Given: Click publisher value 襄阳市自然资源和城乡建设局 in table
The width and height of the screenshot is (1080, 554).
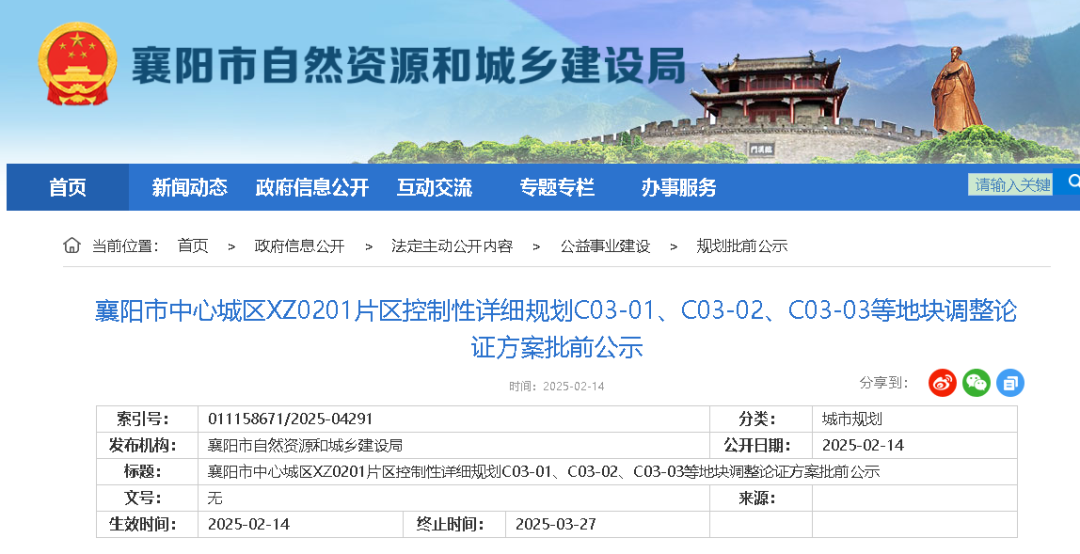Looking at the screenshot, I should [305, 445].
